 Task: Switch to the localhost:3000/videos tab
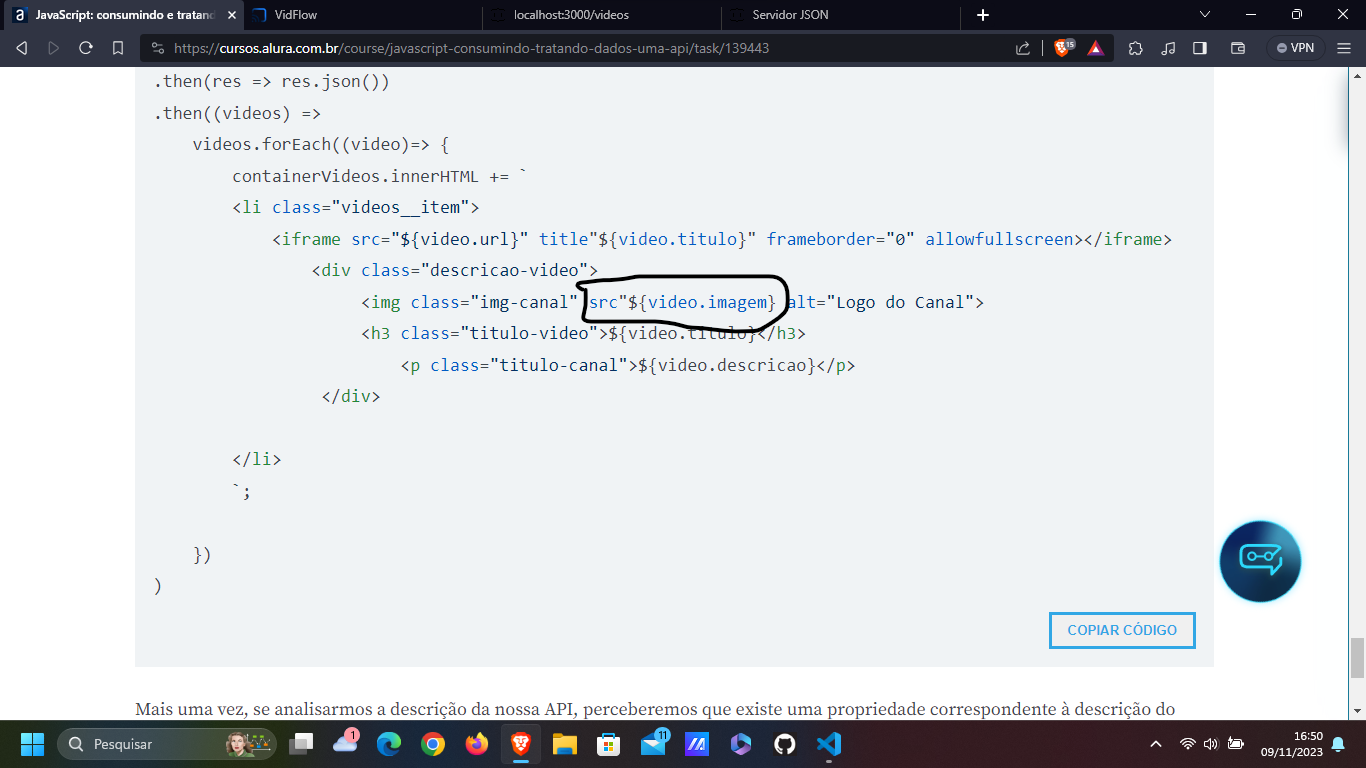pyautogui.click(x=603, y=15)
